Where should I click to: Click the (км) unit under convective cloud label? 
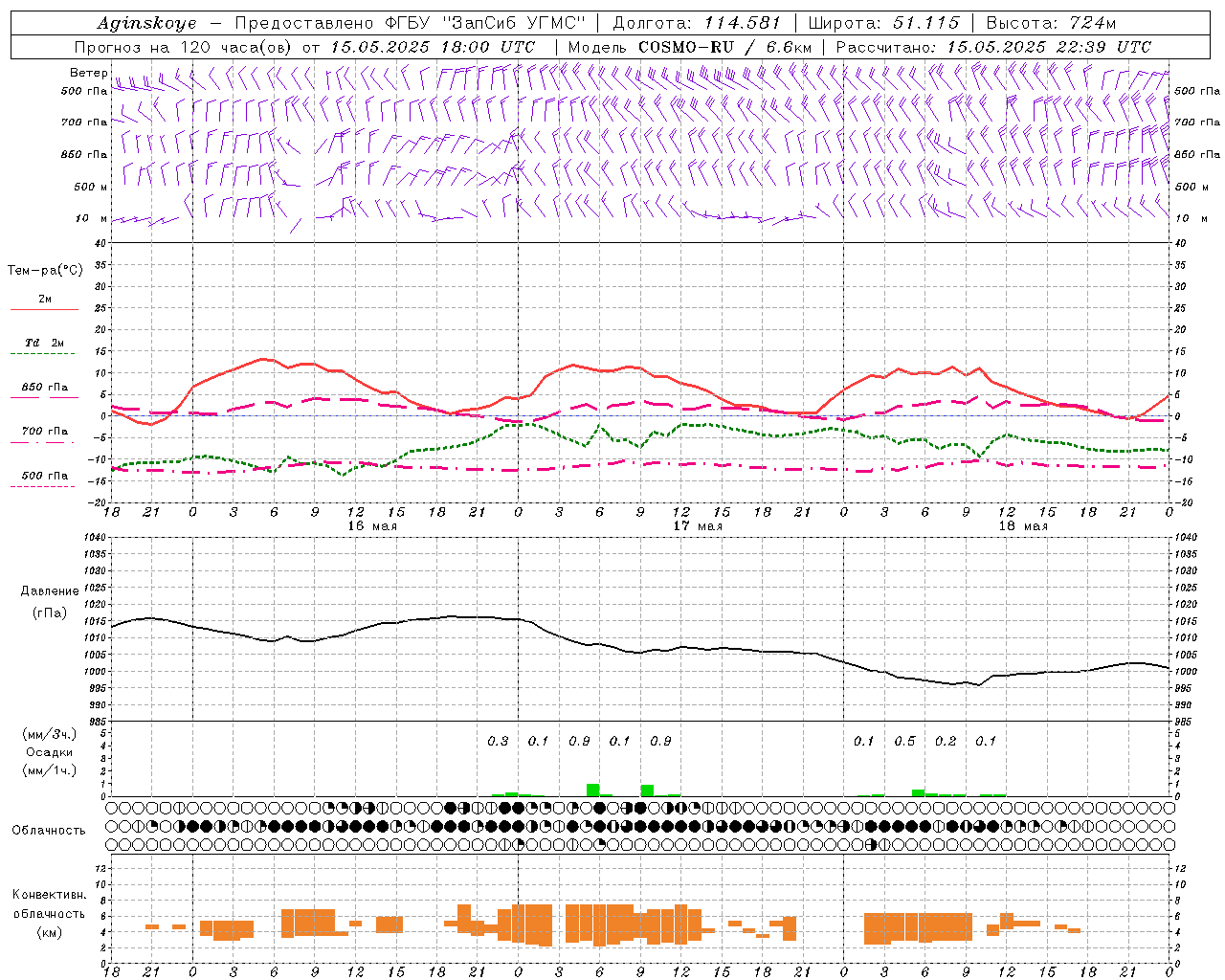(x=49, y=932)
